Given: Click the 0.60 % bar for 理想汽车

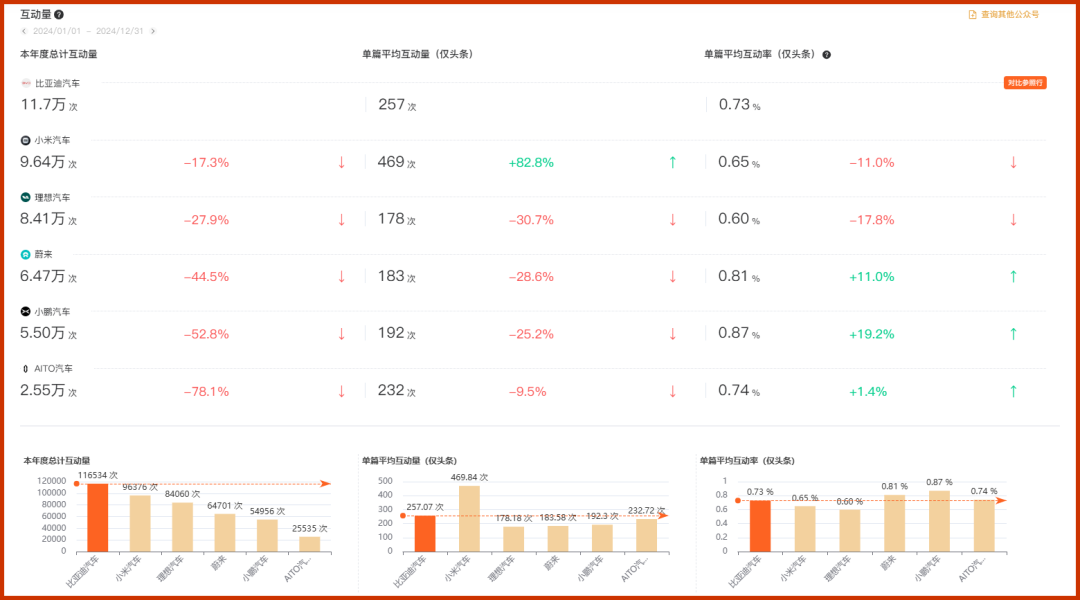Looking at the screenshot, I should click(x=849, y=530).
